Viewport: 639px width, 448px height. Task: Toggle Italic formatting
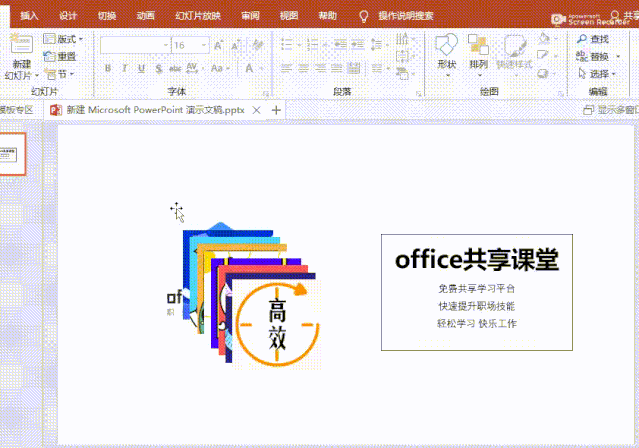pos(125,68)
